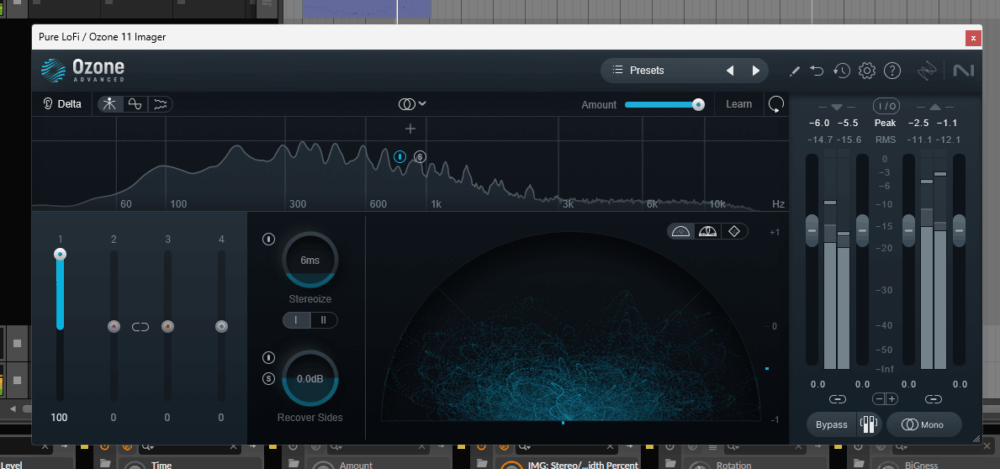Image resolution: width=1000 pixels, height=469 pixels.
Task: Open the undo history clock icon
Action: coord(842,71)
